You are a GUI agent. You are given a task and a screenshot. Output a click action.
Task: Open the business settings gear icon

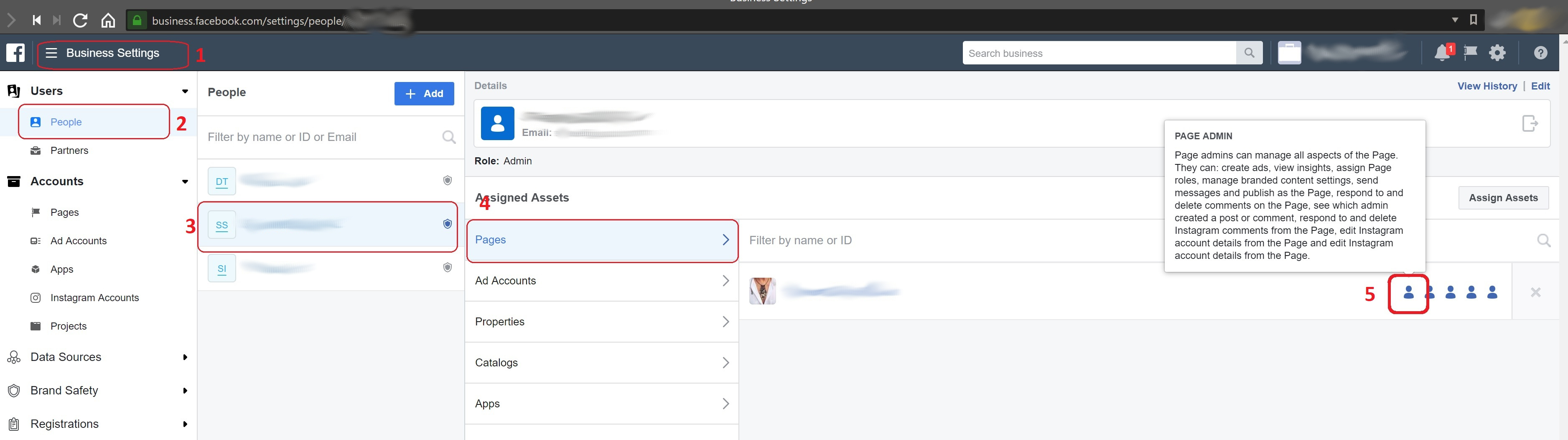pos(1497,52)
